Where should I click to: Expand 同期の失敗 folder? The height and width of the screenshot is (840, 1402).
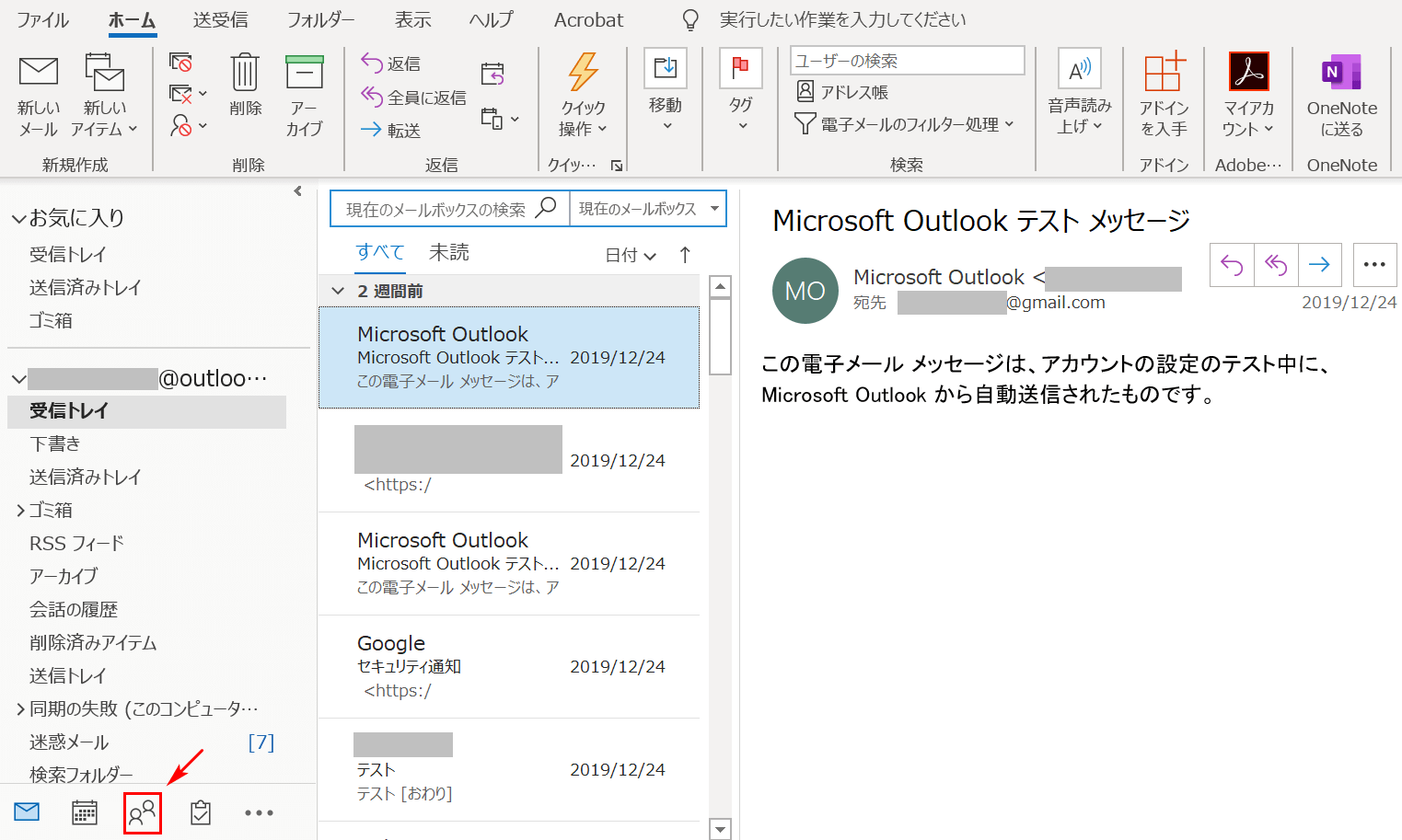click(x=20, y=709)
